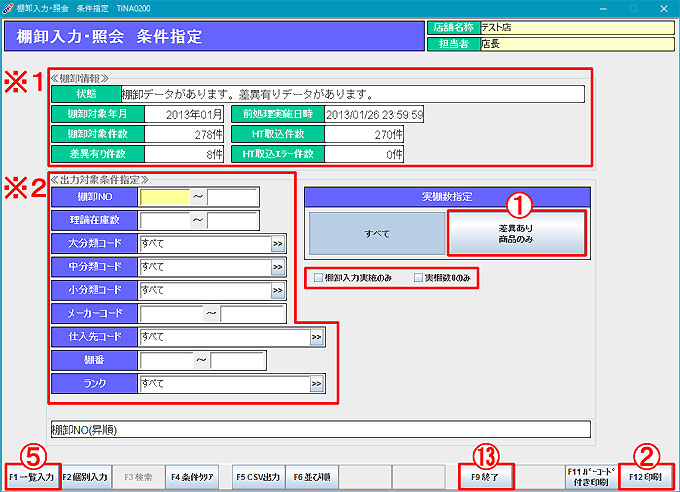Expand the ランク selection list

click(x=316, y=383)
